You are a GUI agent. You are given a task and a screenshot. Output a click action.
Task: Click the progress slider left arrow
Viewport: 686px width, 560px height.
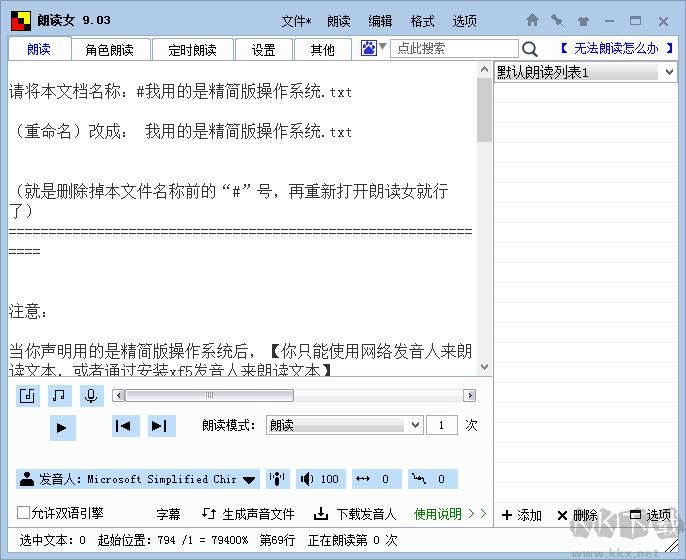tap(118, 396)
